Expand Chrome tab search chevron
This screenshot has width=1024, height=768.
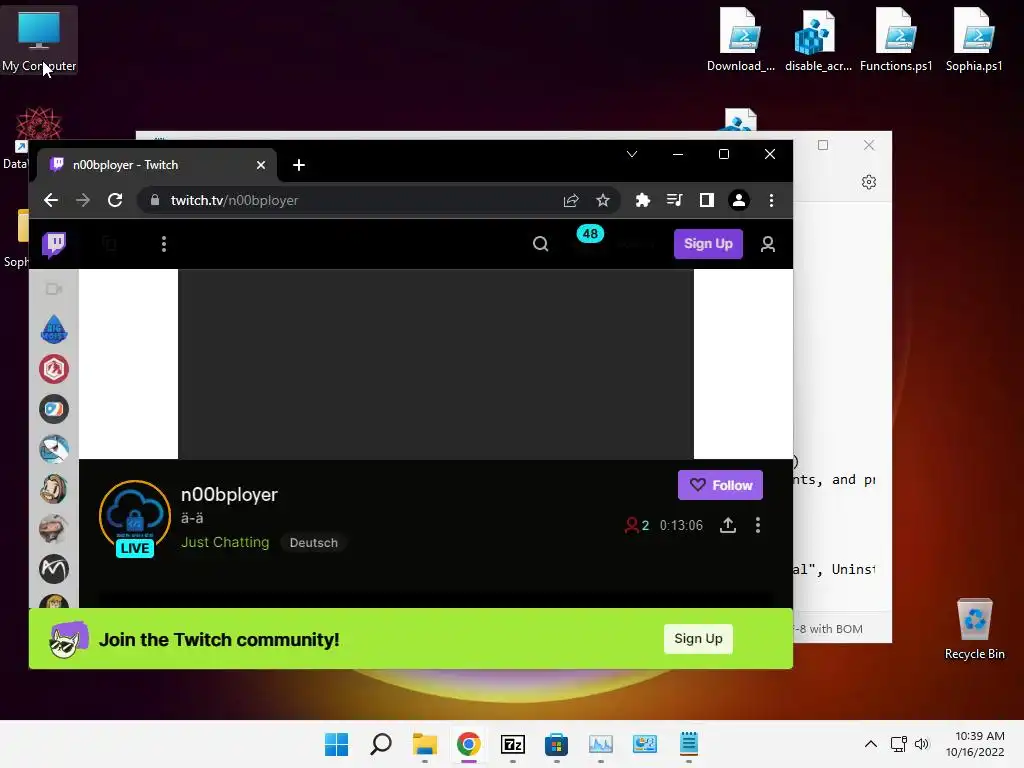click(632, 154)
